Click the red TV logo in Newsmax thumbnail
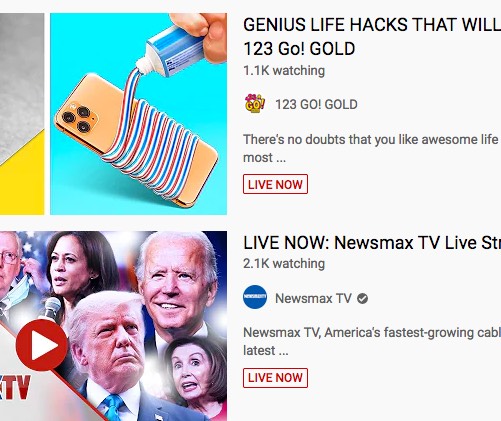This screenshot has width=501, height=421. tap(15, 387)
